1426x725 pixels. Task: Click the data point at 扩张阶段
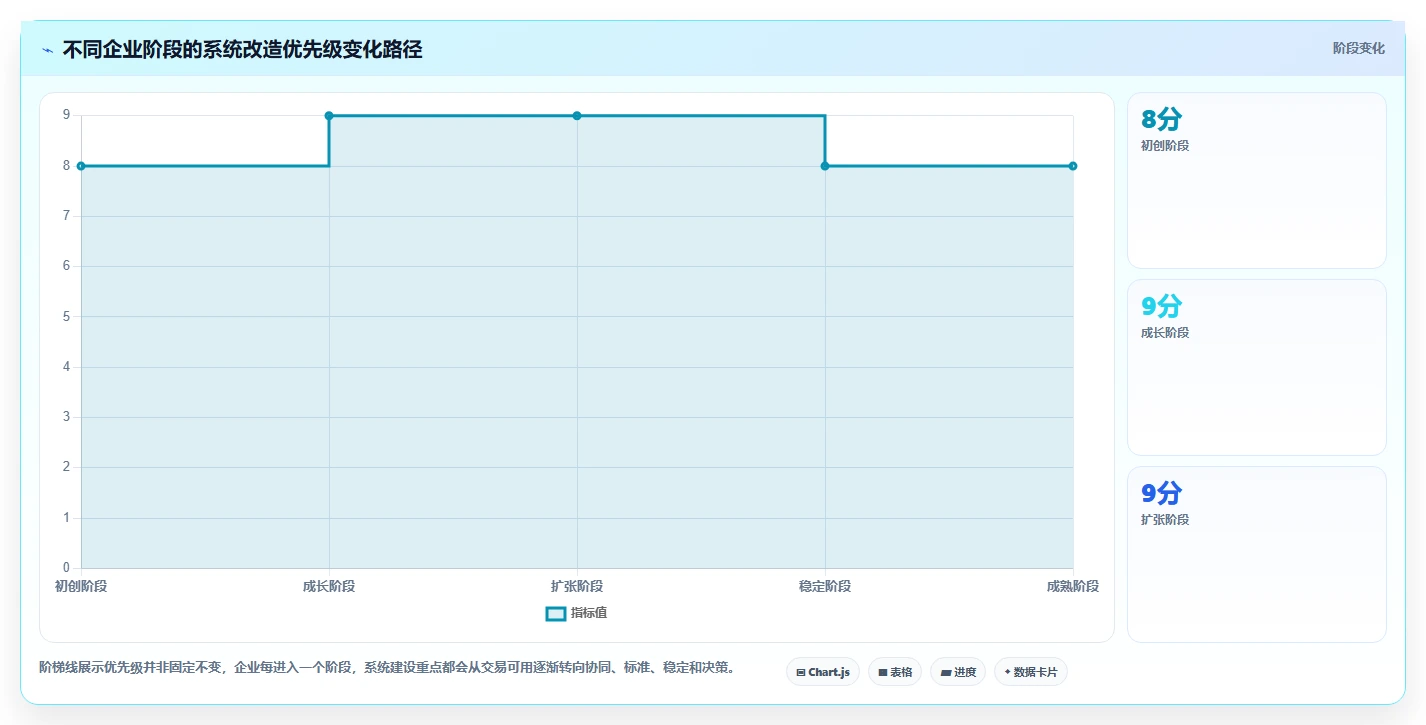pos(577,116)
